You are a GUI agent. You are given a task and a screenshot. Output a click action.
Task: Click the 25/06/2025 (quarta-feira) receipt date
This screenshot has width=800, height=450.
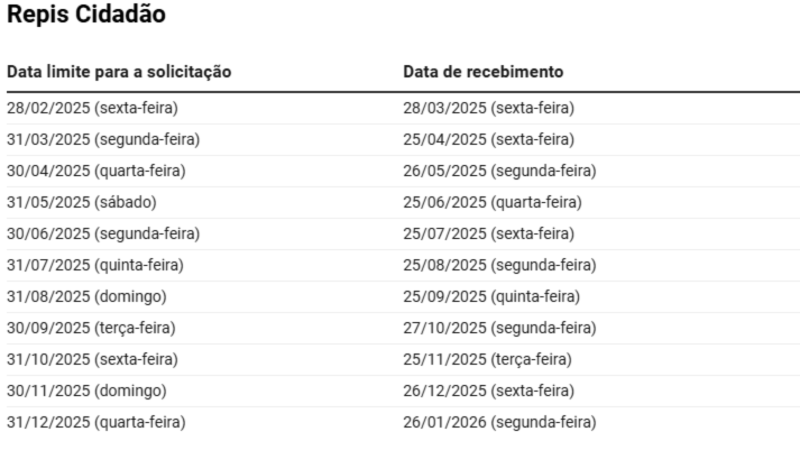[492, 203]
